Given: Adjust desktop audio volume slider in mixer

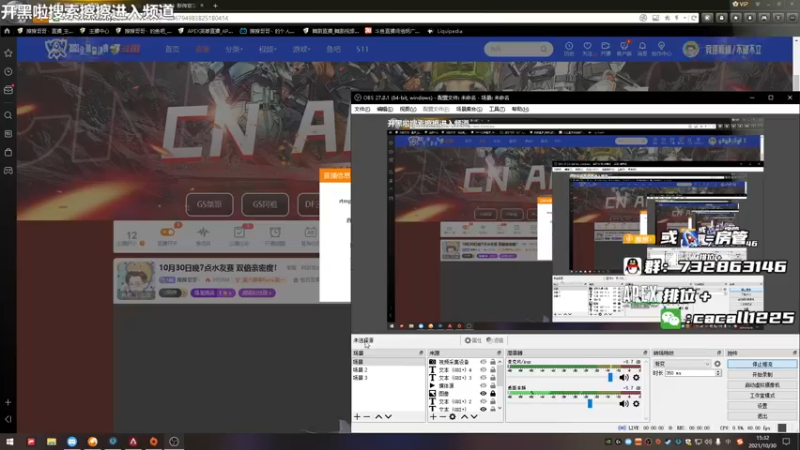Looking at the screenshot, I should click(x=590, y=404).
